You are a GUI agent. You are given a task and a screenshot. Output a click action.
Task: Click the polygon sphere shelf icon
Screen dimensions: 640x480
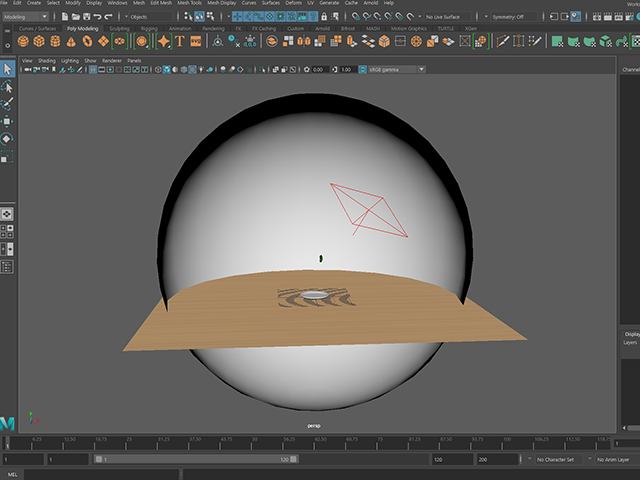(x=23, y=41)
